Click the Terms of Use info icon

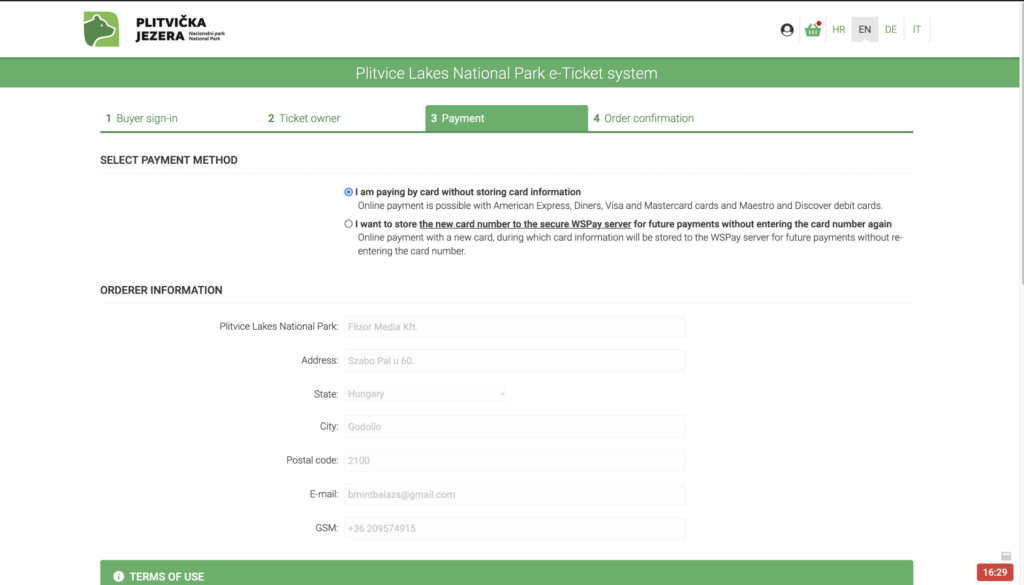[x=119, y=576]
